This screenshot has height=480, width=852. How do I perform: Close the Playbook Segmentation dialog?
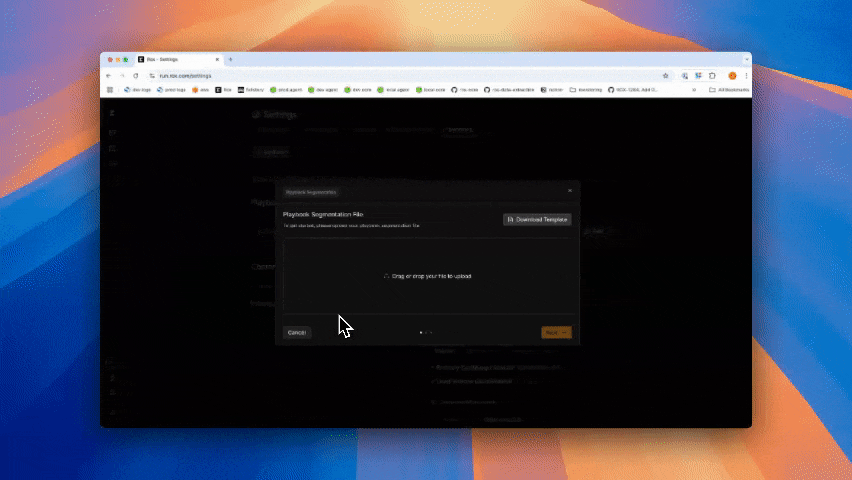click(570, 190)
